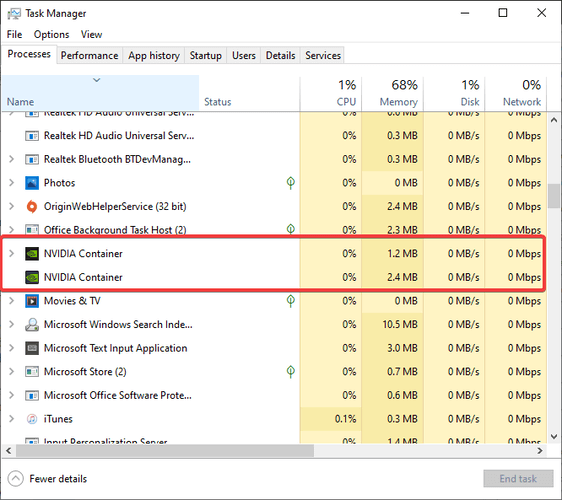Viewport: 562px width, 500px height.
Task: Click the Fewer details circle arrow icon
Action: click(15, 479)
